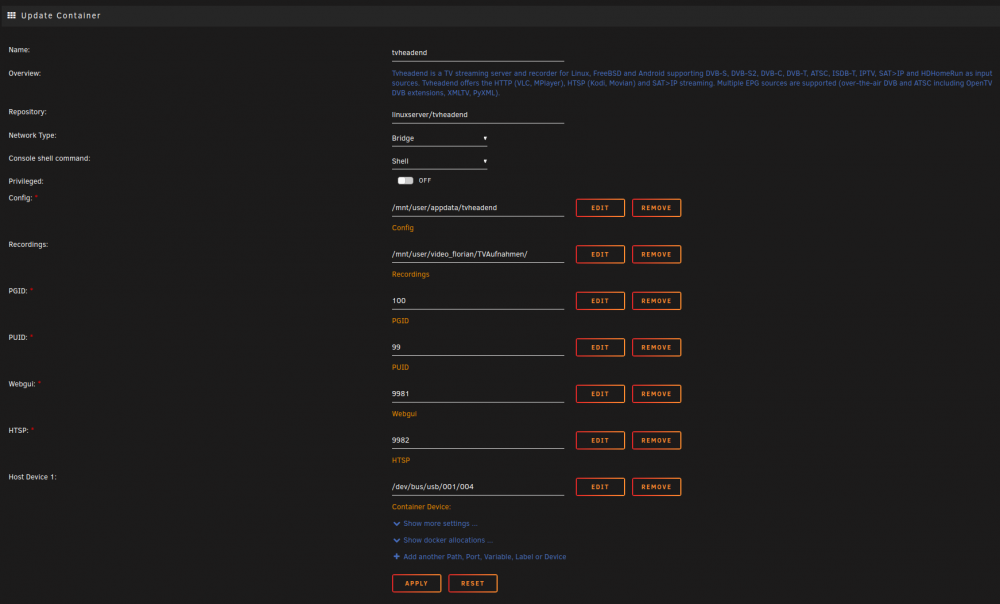
Task: Click the Apply button
Action: click(416, 584)
